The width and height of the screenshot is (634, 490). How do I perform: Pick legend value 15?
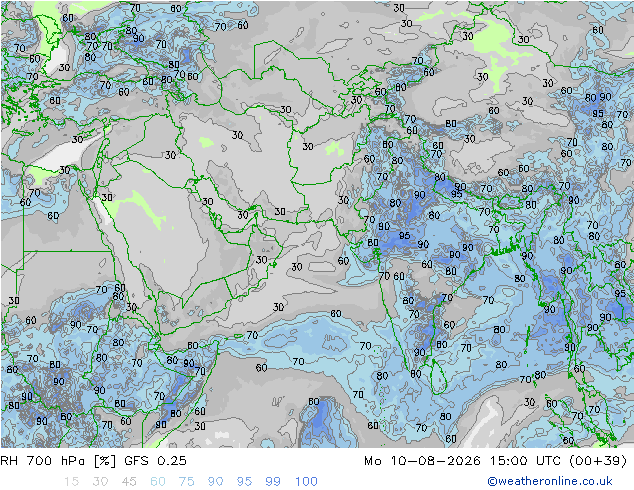71,482
